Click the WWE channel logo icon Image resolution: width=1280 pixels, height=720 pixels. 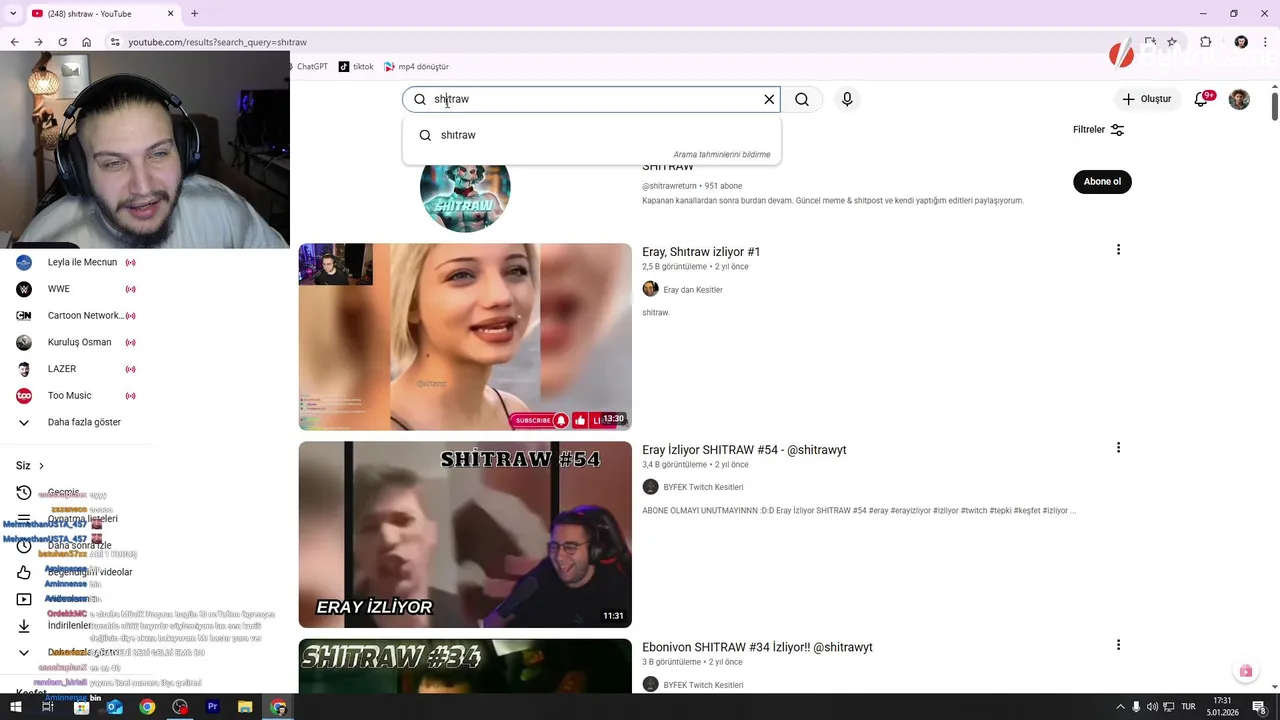[x=24, y=289]
